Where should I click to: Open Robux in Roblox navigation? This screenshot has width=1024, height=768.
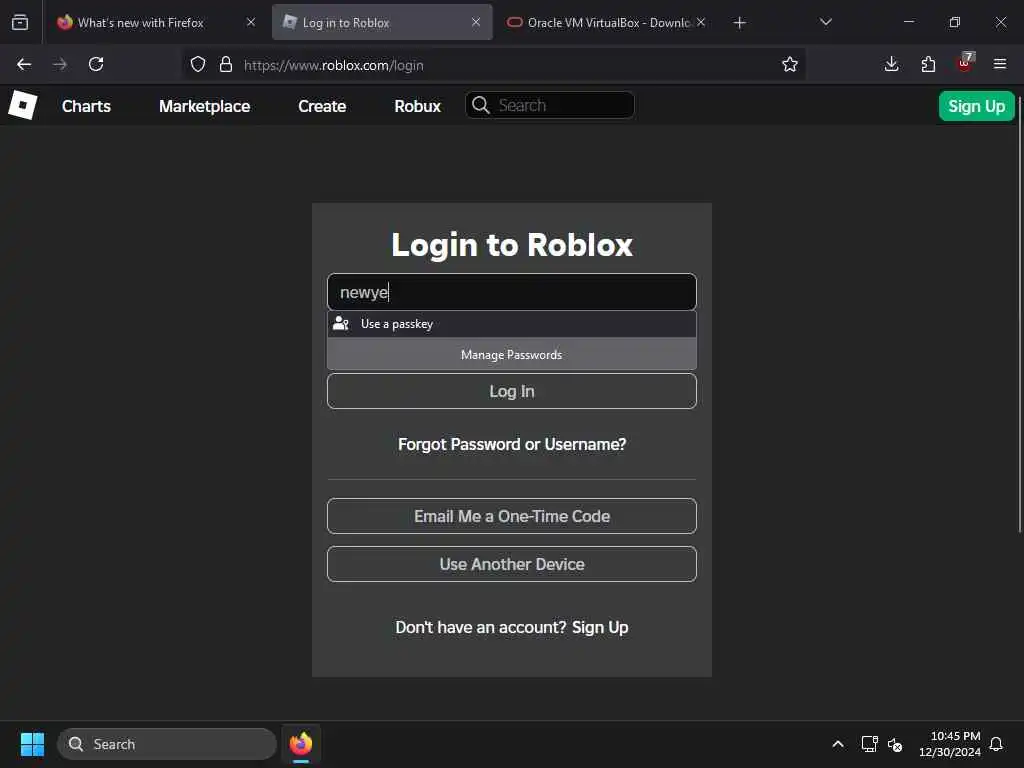point(417,106)
